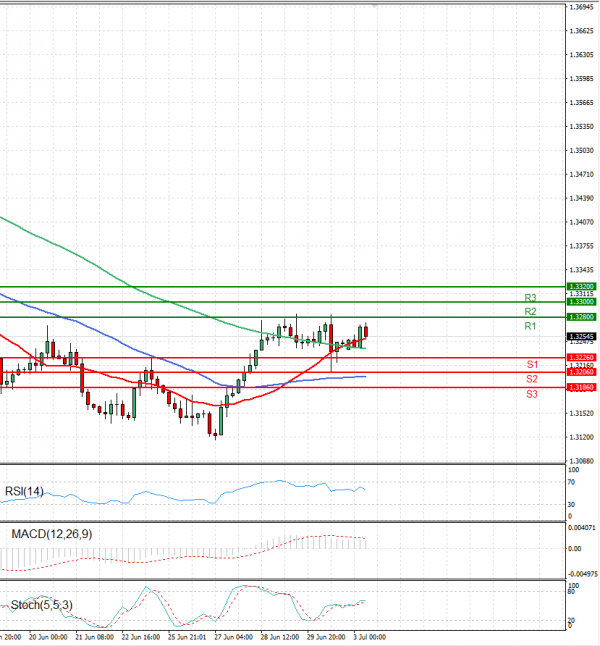
Task: Click the Stoch(5,5,3) indicator label
Action: 40,605
